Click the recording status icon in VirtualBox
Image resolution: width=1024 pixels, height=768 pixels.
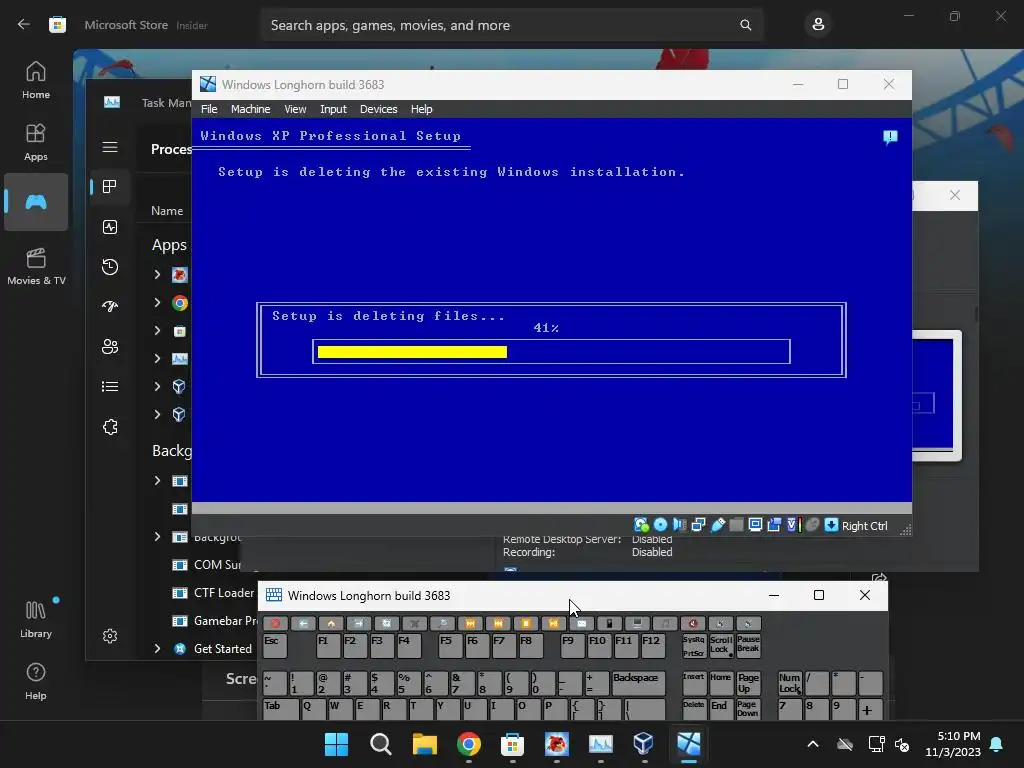[x=774, y=525]
